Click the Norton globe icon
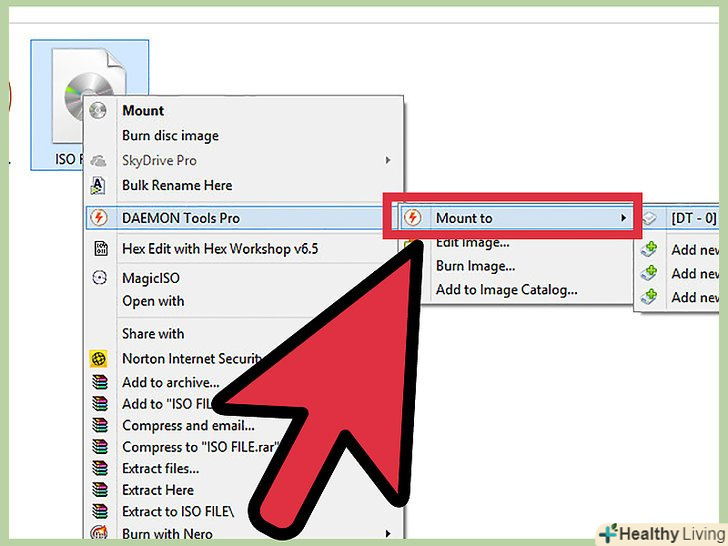This screenshot has width=728, height=546. click(x=98, y=358)
